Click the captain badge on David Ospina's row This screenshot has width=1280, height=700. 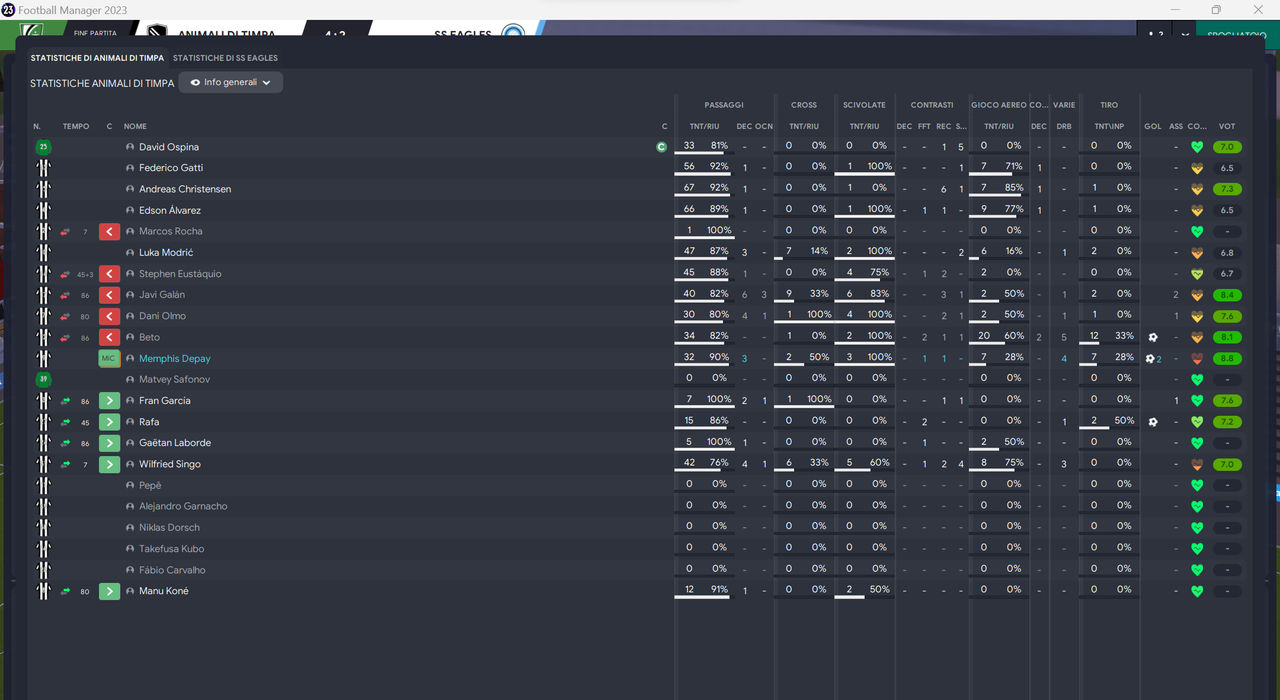pos(661,147)
